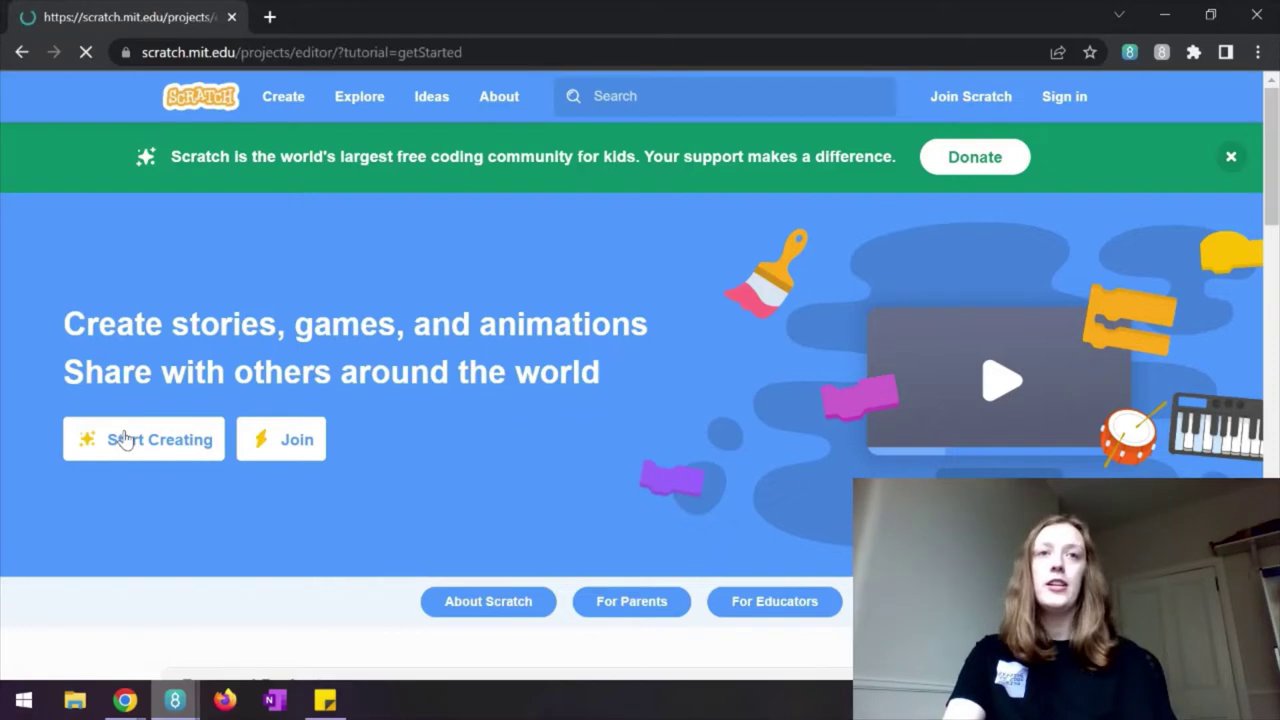Image resolution: width=1280 pixels, height=720 pixels.
Task: Stop loading the page
Action: pos(86,52)
